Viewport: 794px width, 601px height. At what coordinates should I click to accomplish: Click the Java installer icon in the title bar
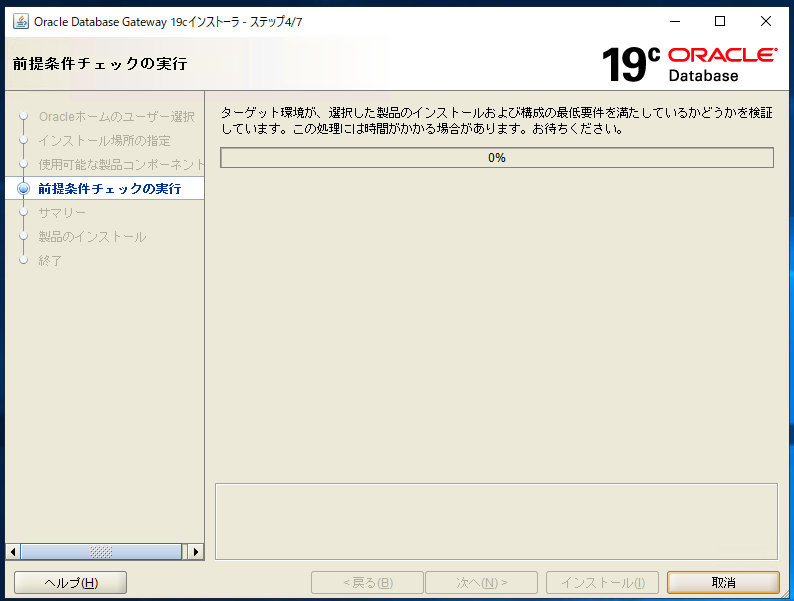(x=21, y=22)
